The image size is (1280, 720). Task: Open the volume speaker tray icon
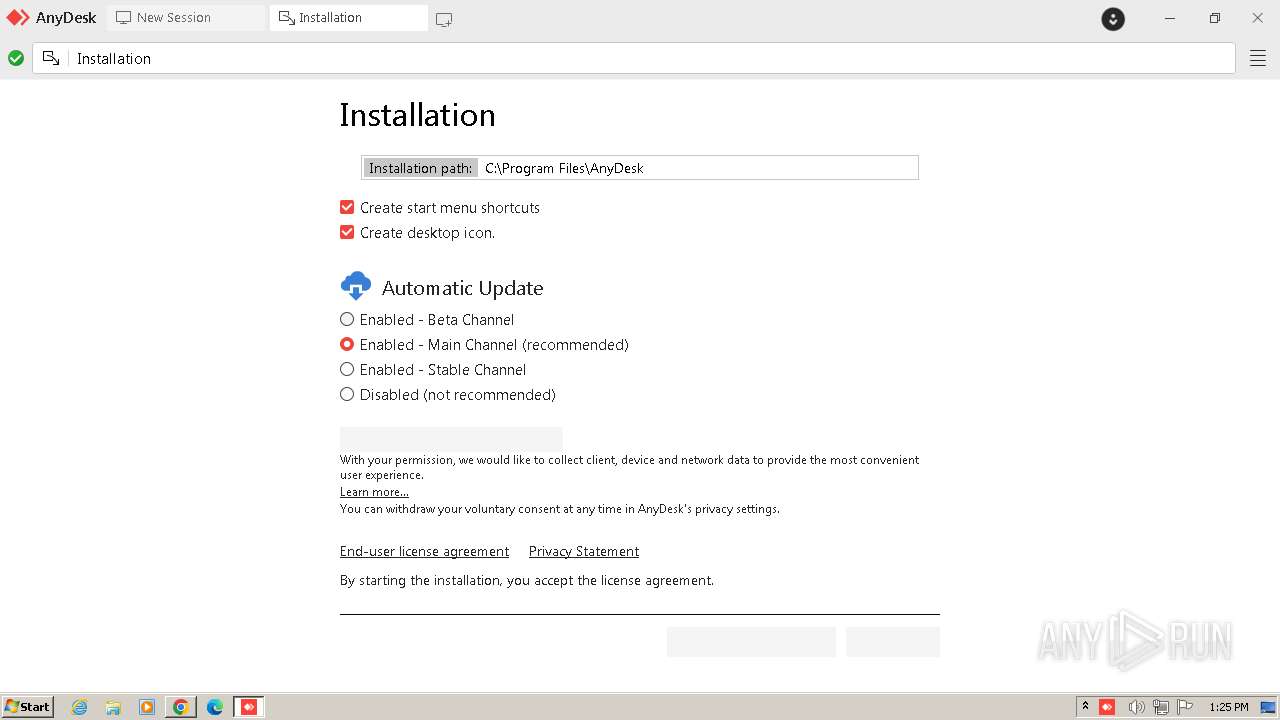click(1136, 707)
